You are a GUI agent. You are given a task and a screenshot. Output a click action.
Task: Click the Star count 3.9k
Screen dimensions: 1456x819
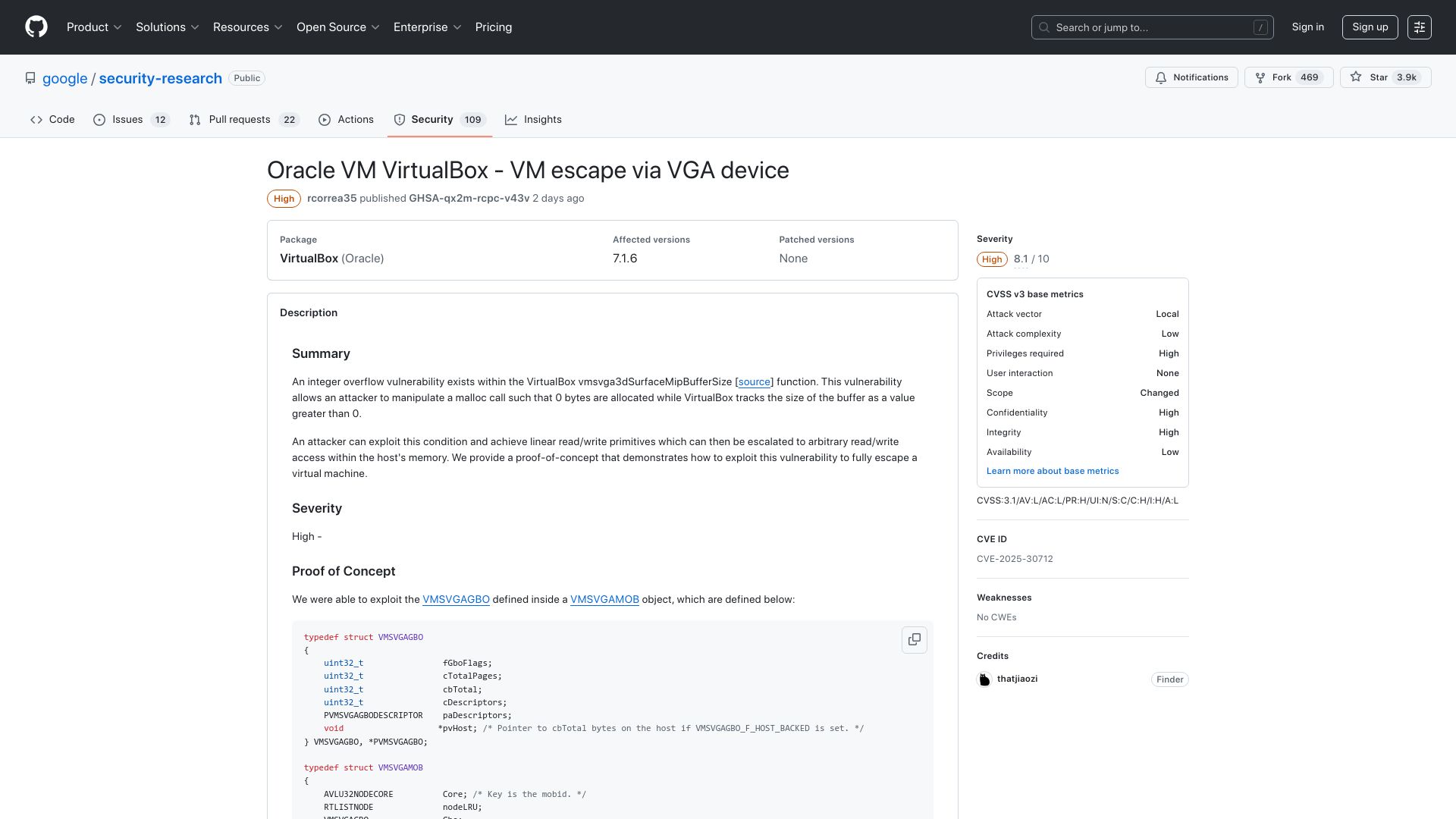click(x=1407, y=77)
